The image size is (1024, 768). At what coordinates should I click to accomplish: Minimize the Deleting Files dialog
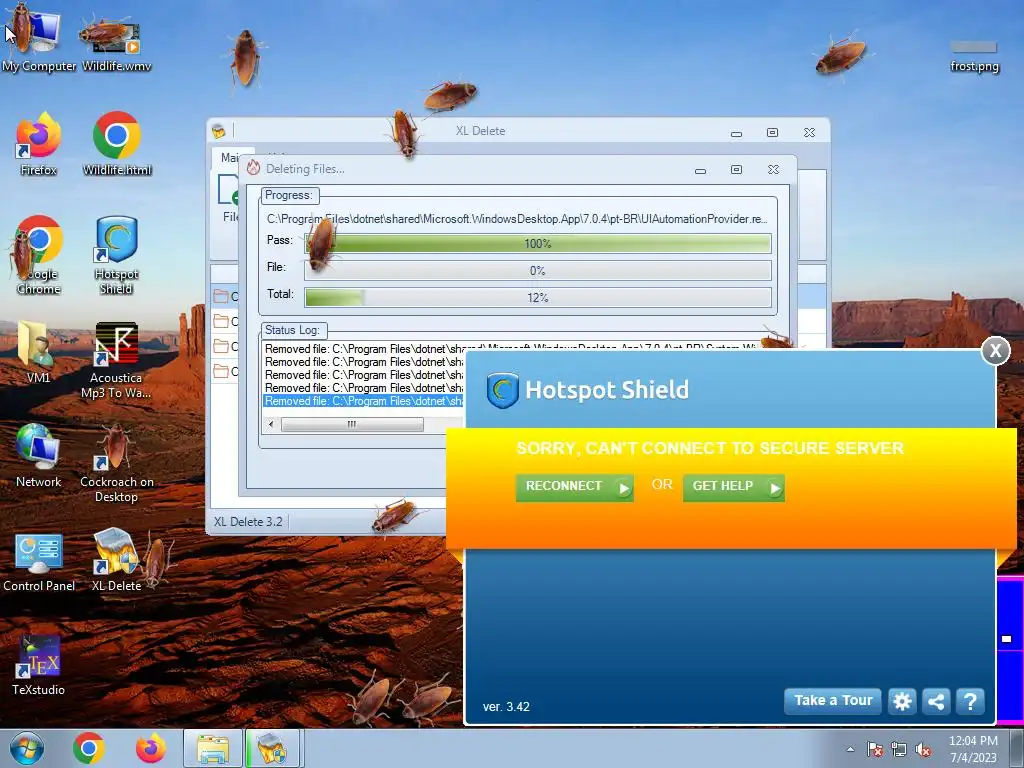(x=700, y=170)
